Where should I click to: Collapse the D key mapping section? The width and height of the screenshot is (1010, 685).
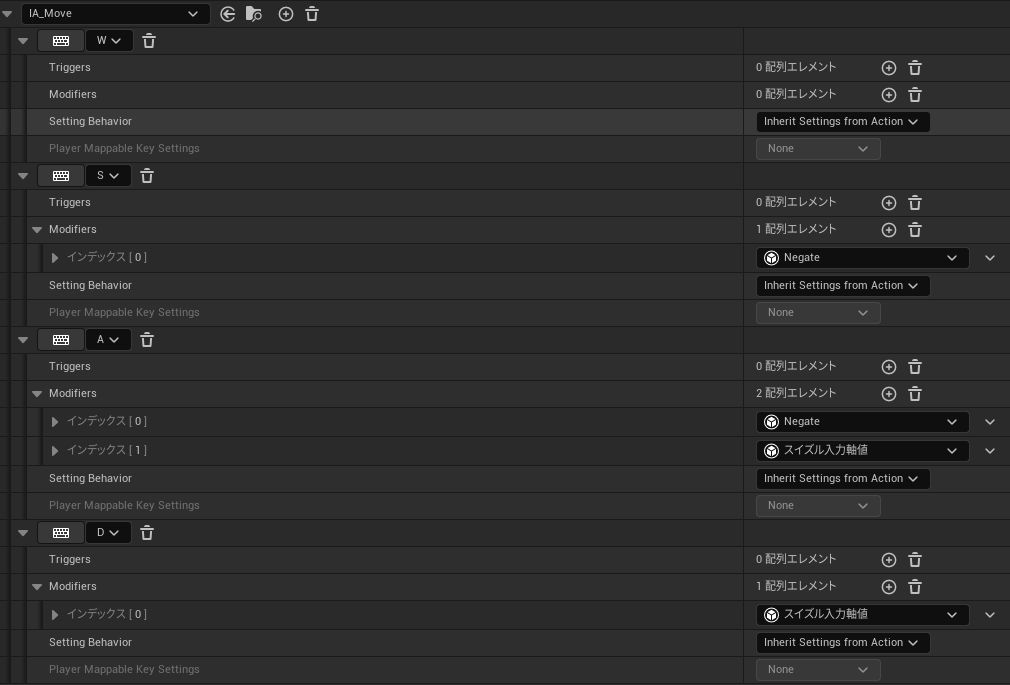click(23, 533)
